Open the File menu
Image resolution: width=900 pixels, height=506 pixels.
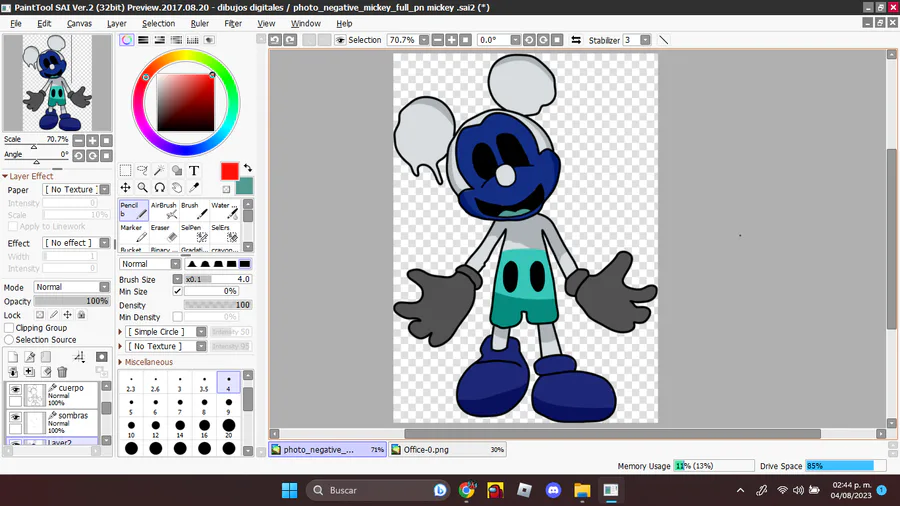click(16, 24)
